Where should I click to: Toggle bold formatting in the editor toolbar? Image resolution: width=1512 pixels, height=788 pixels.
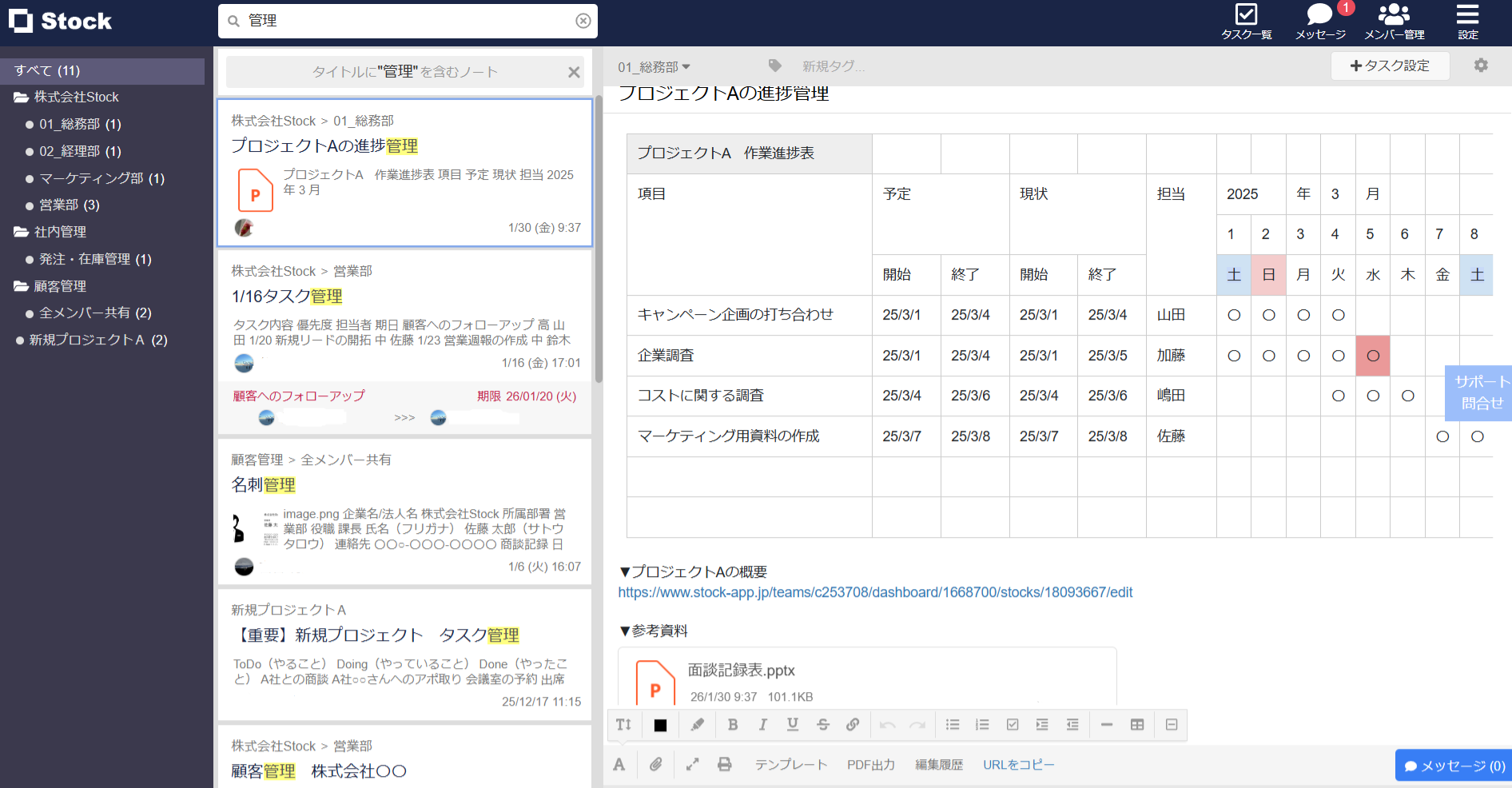(x=733, y=725)
